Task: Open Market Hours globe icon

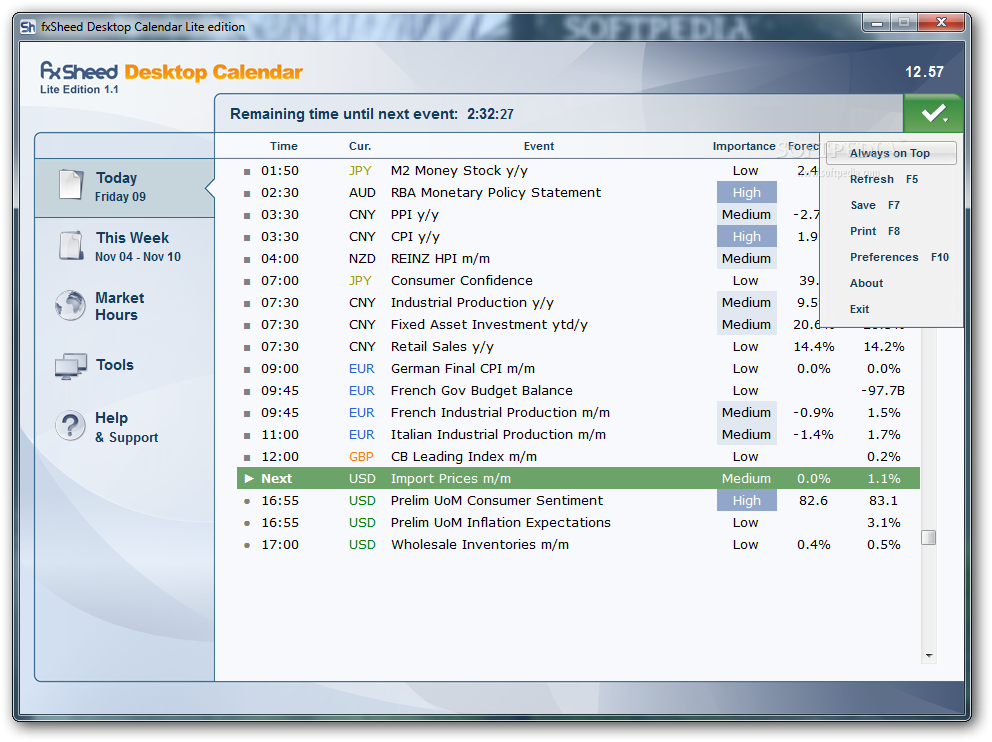Action: (70, 306)
